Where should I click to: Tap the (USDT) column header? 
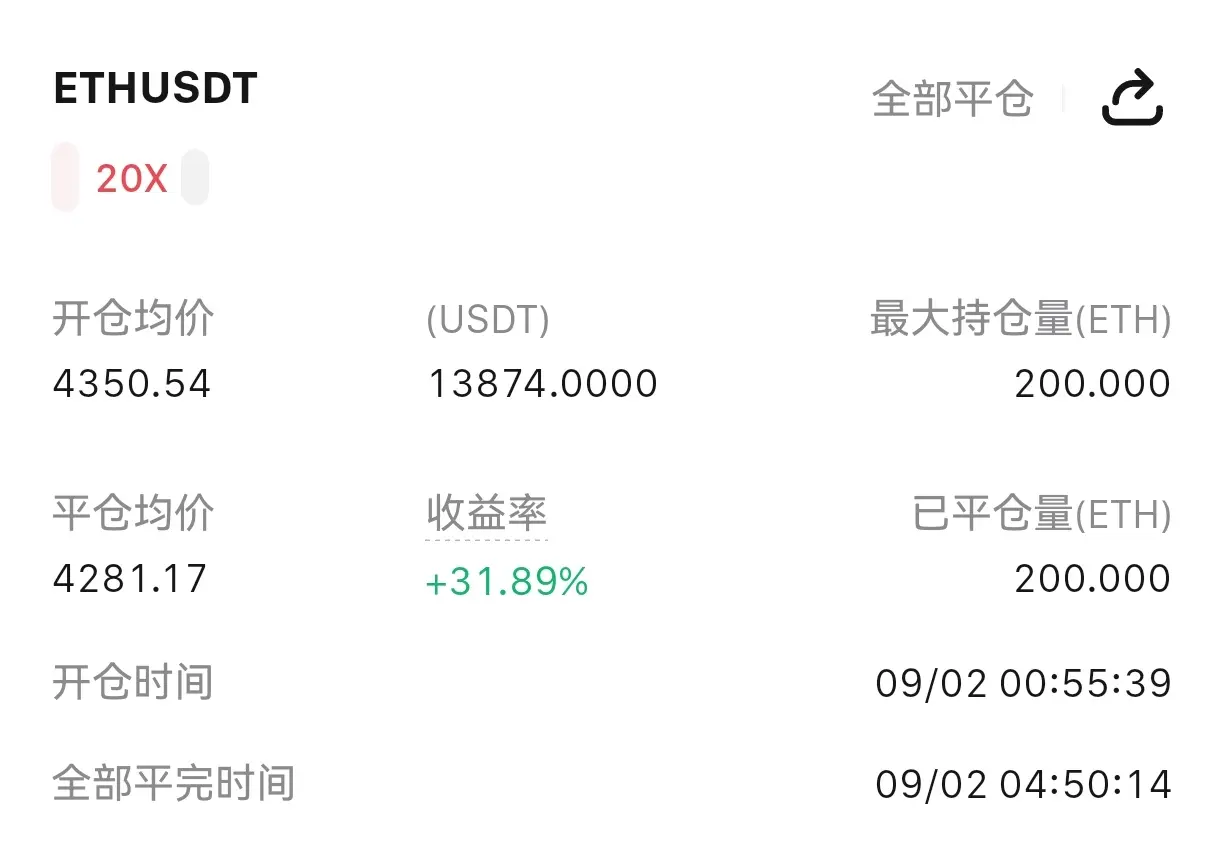point(488,320)
